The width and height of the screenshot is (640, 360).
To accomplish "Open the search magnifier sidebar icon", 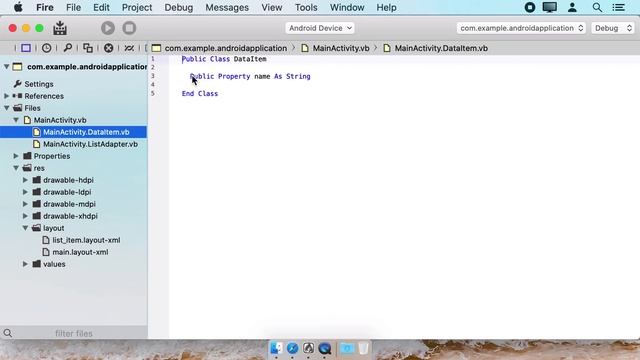I will [x=67, y=48].
